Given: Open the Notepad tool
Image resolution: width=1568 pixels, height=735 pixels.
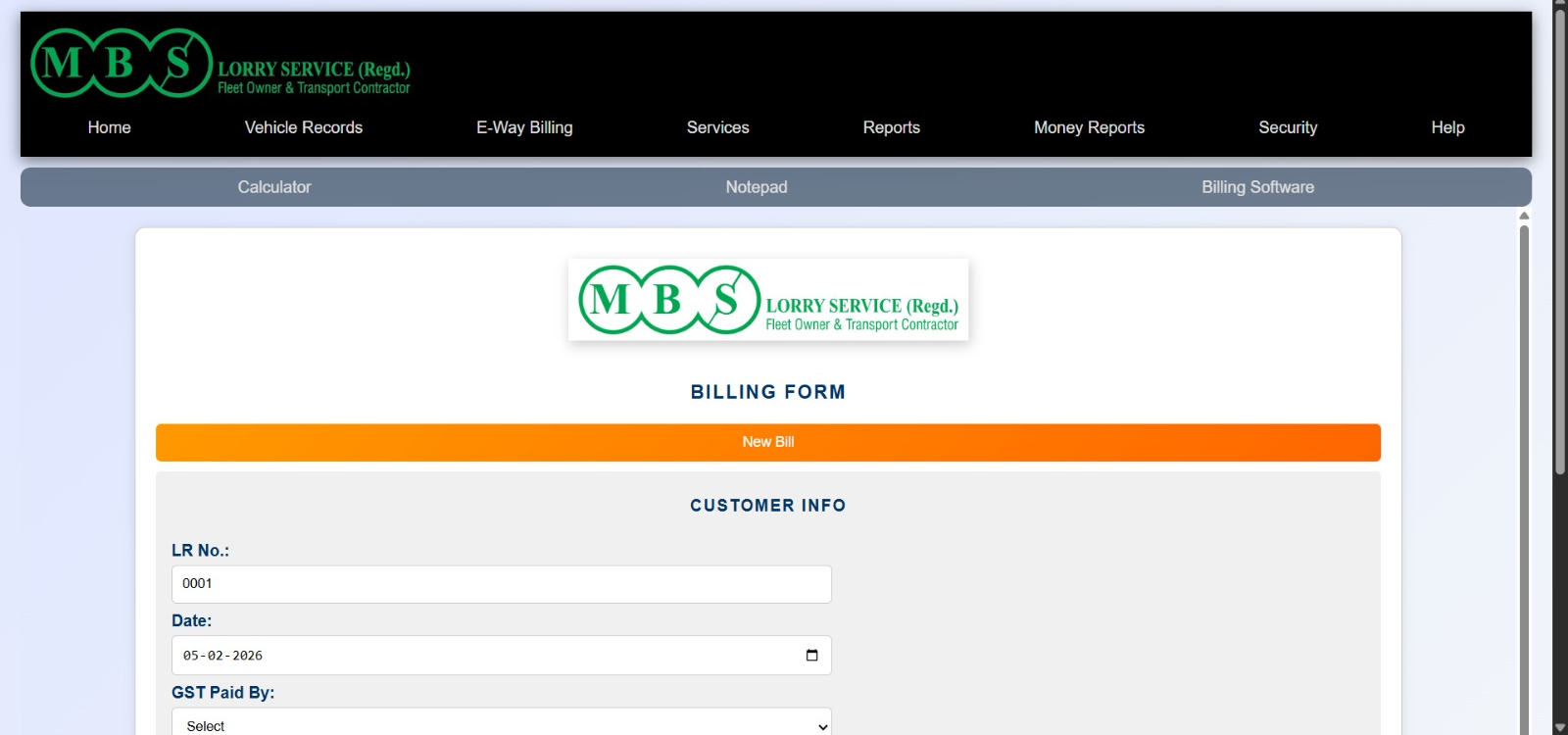Looking at the screenshot, I should (756, 187).
